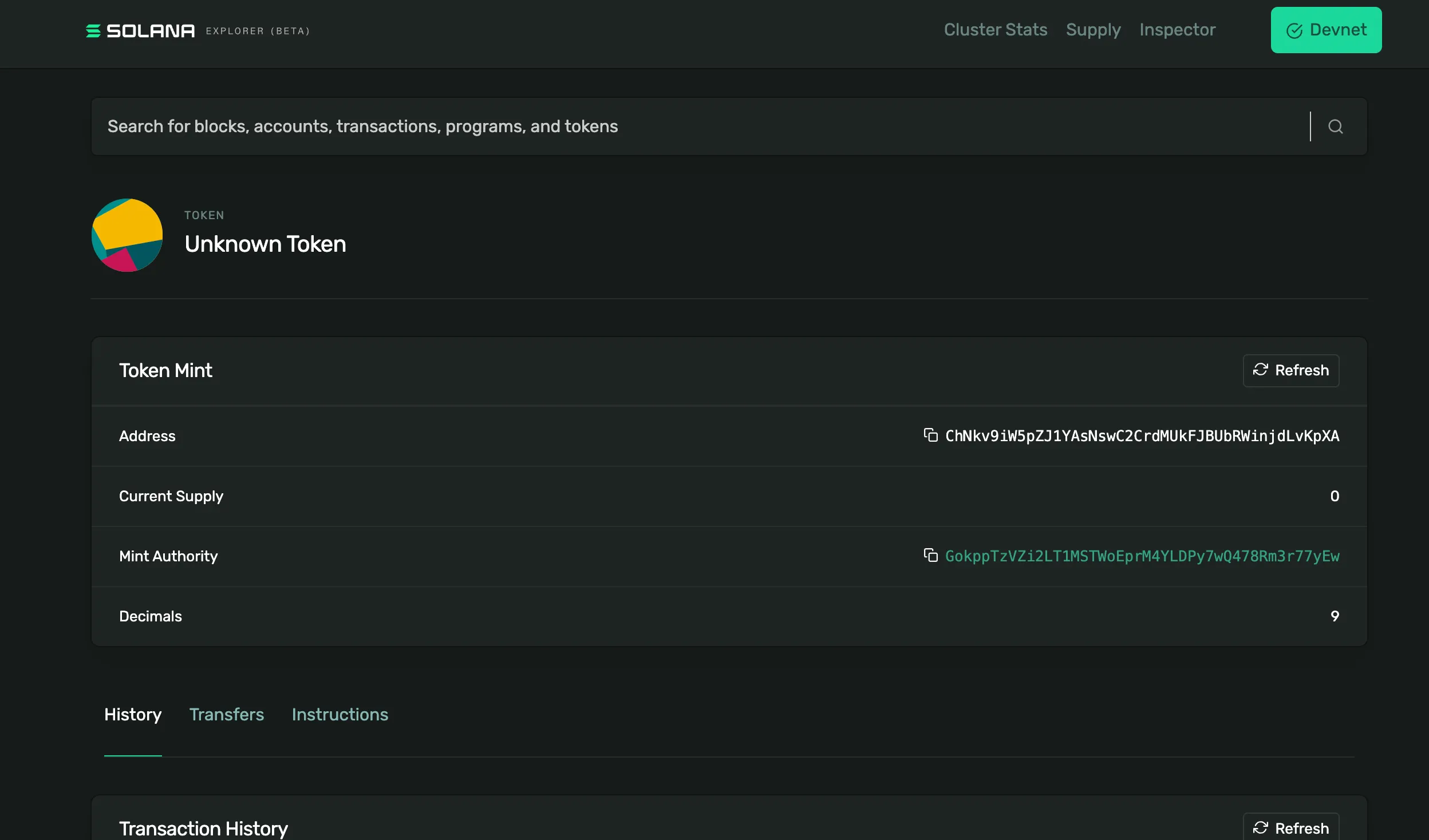The width and height of the screenshot is (1429, 840).
Task: Click the search magnifier icon
Action: point(1335,126)
